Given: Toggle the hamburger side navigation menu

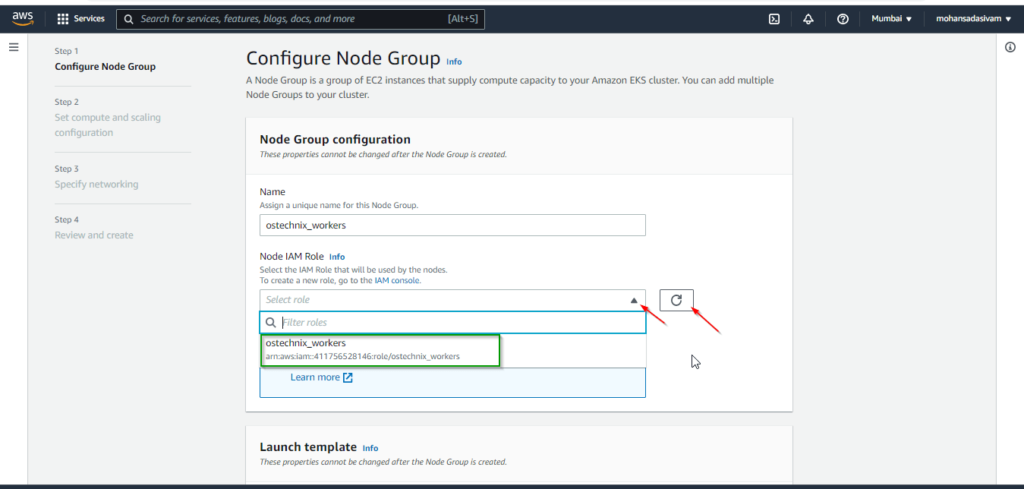Looking at the screenshot, I should (14, 47).
